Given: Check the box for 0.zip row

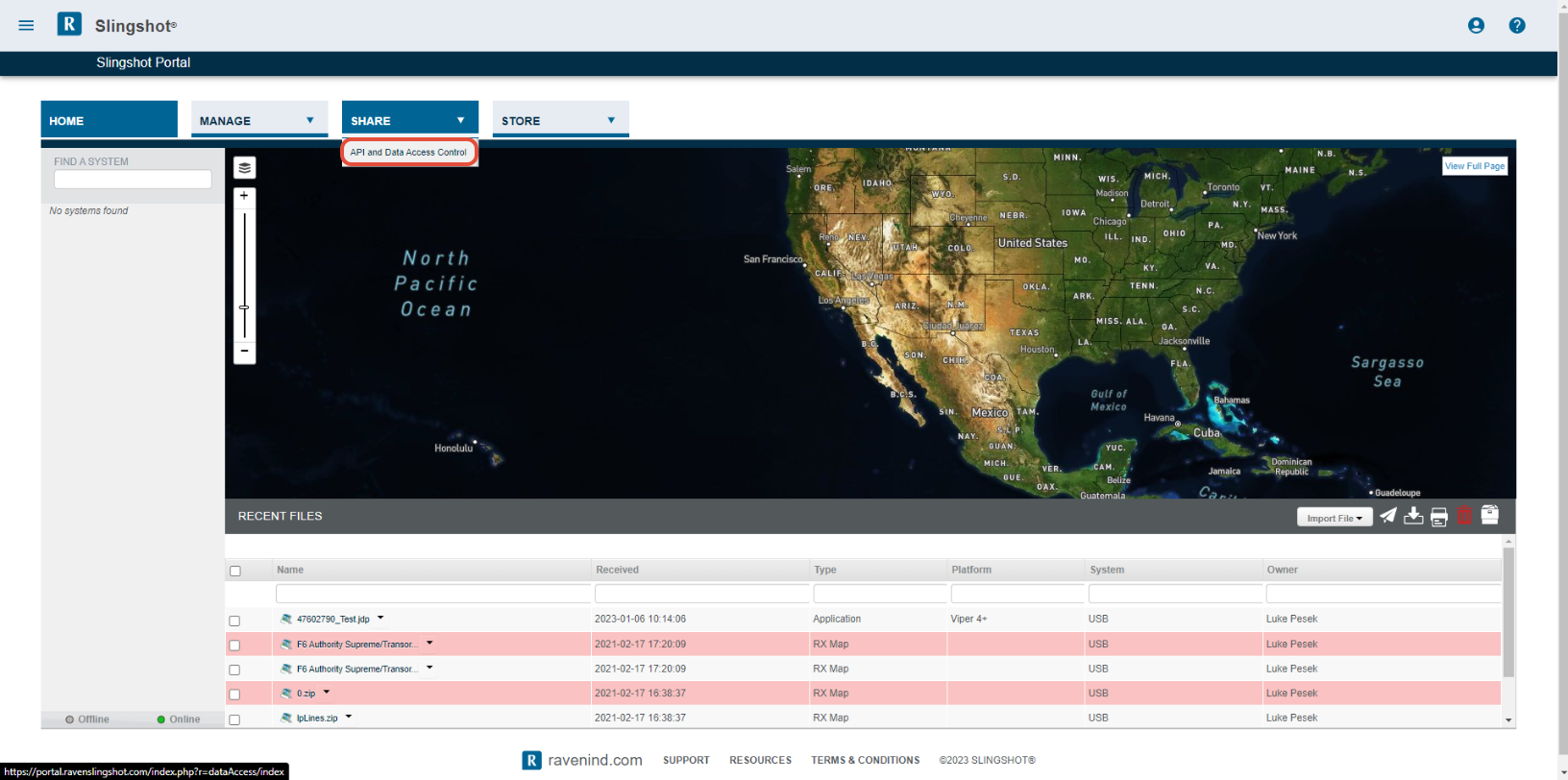Looking at the screenshot, I should pos(234,695).
